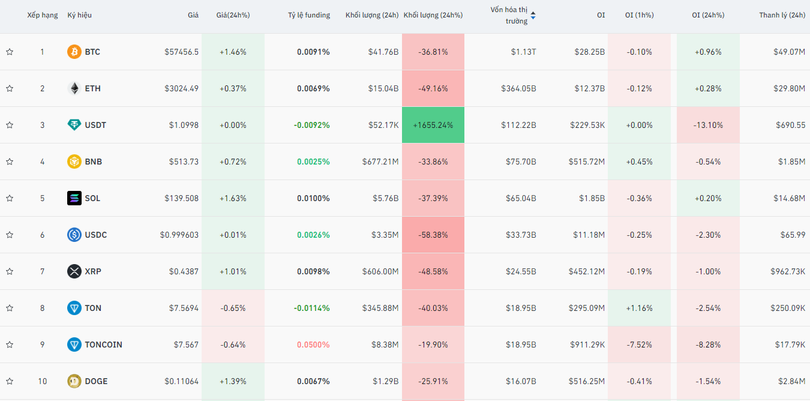The height and width of the screenshot is (401, 810).
Task: Click the XRP coin icon
Action: coord(74,271)
